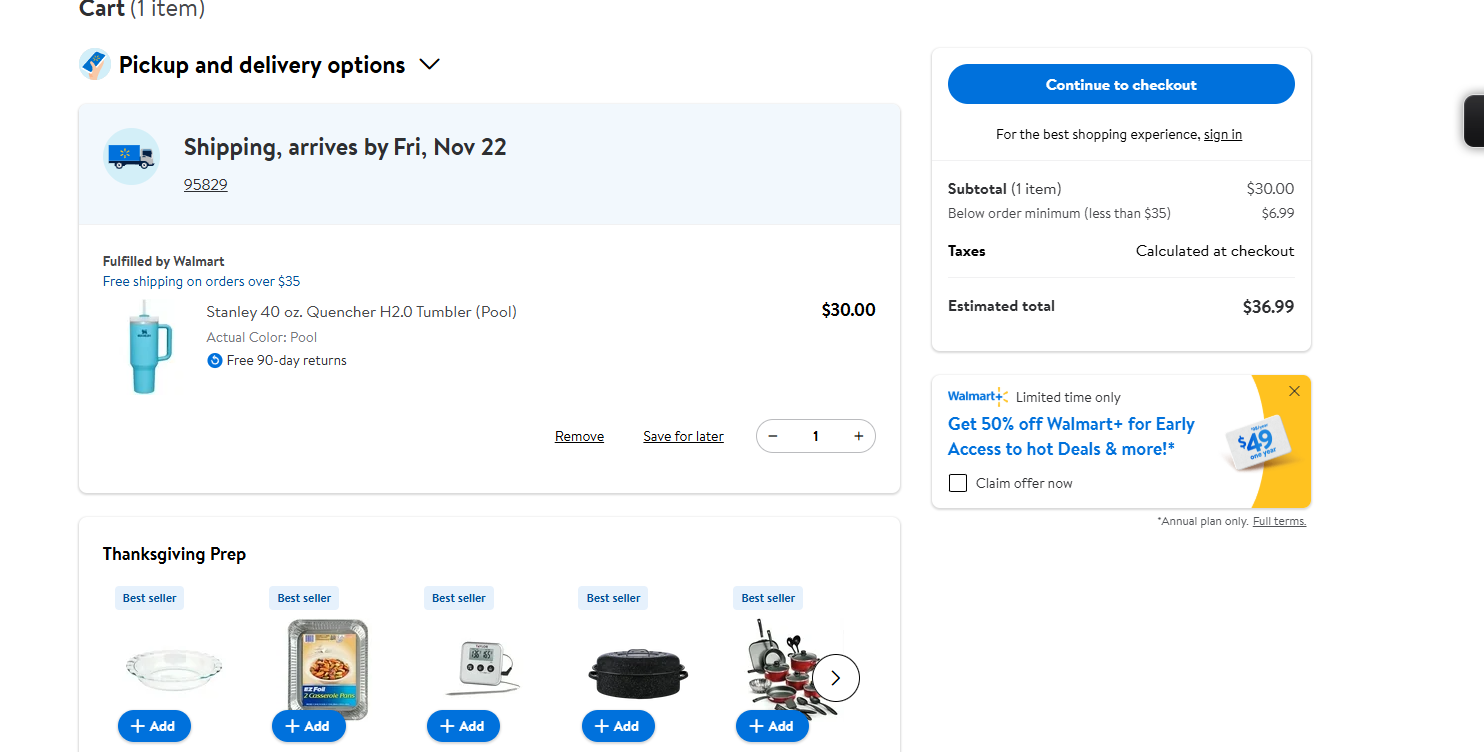Show next Thanksgiving Prep items arrow
1484x752 pixels.
(836, 678)
